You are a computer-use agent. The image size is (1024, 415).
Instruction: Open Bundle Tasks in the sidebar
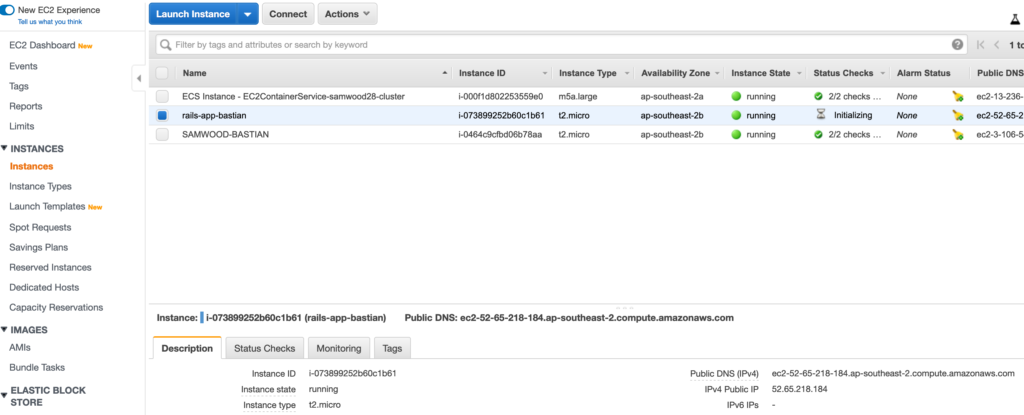click(37, 367)
